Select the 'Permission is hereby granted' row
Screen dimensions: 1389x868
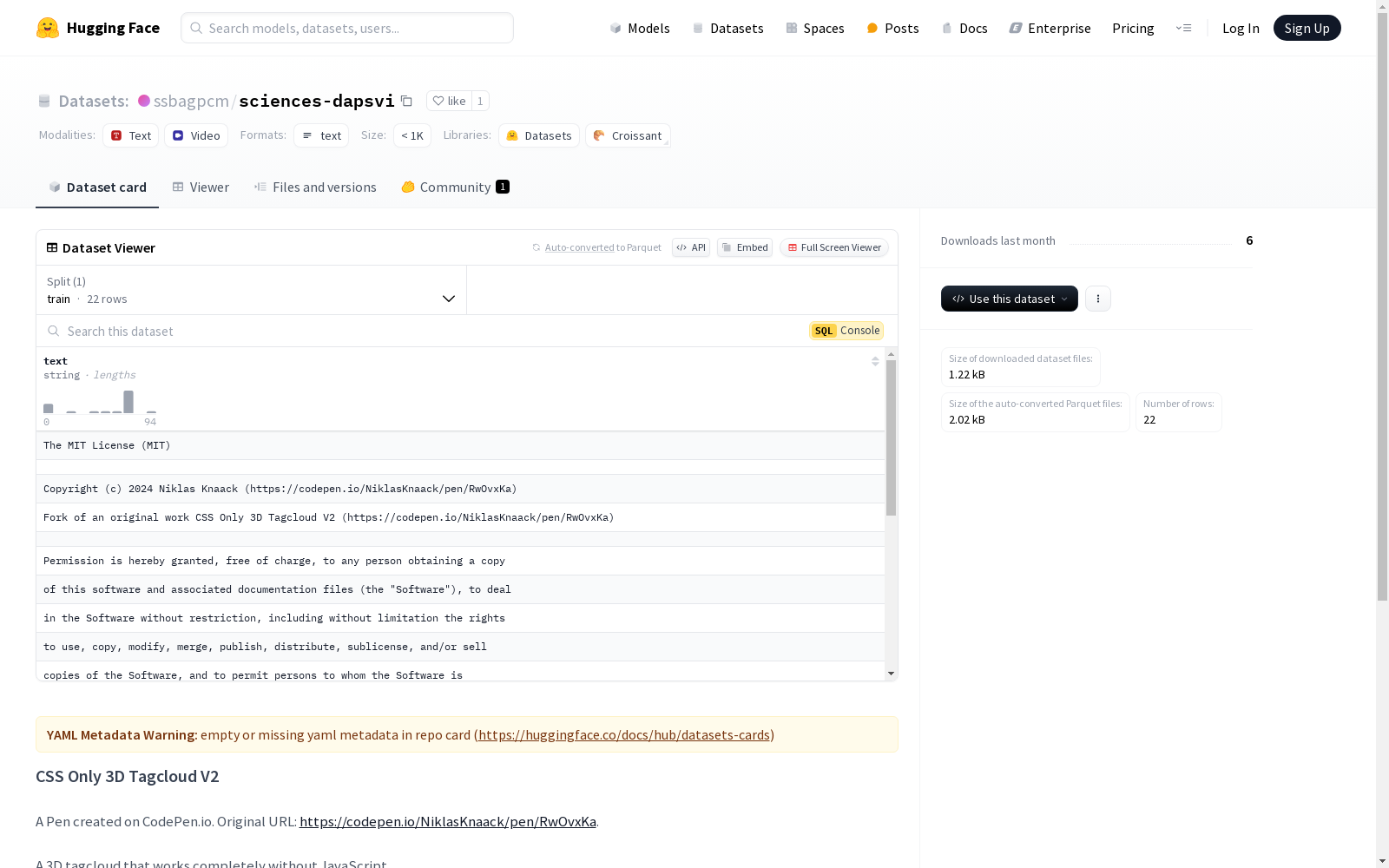click(460, 561)
